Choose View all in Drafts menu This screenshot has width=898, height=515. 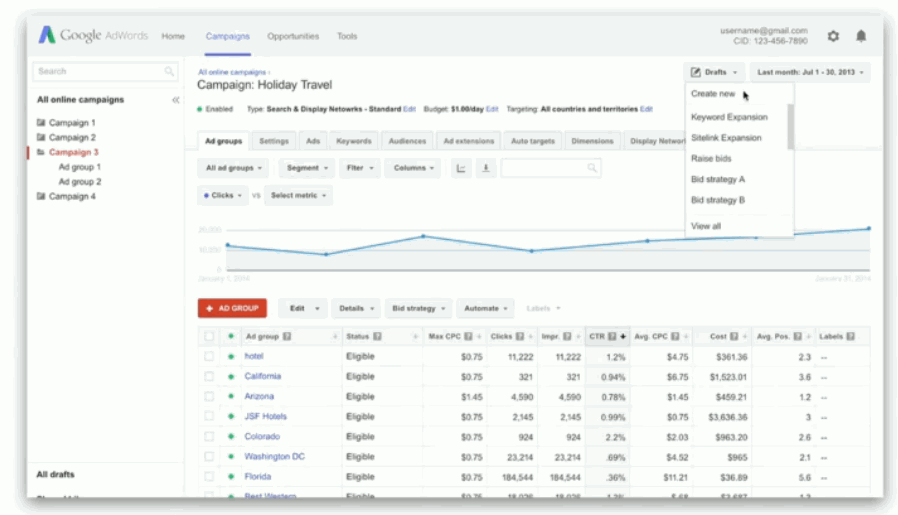click(x=706, y=226)
